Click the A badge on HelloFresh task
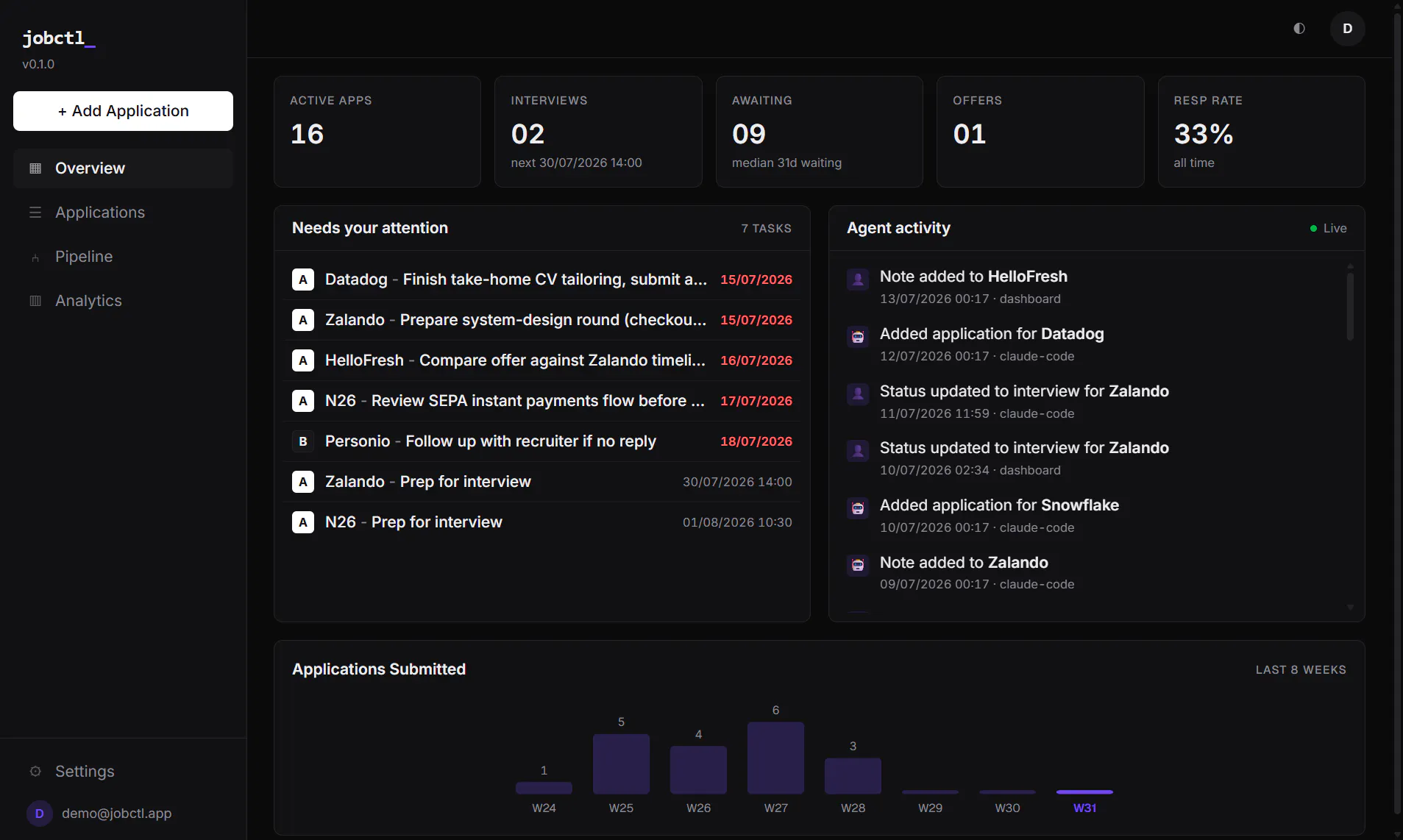This screenshot has height=840, width=1403. pos(303,360)
